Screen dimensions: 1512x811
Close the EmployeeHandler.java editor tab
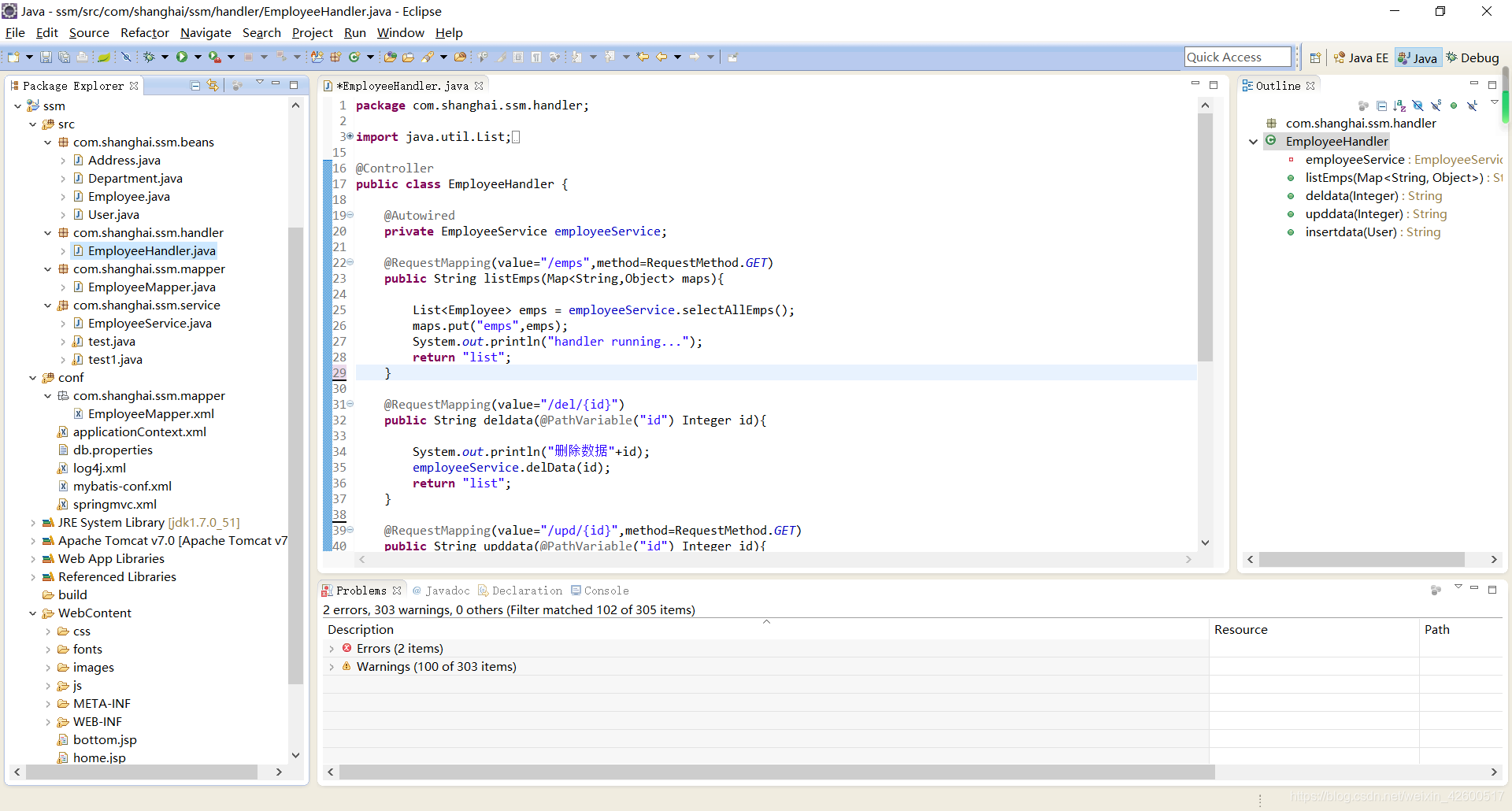pos(479,86)
